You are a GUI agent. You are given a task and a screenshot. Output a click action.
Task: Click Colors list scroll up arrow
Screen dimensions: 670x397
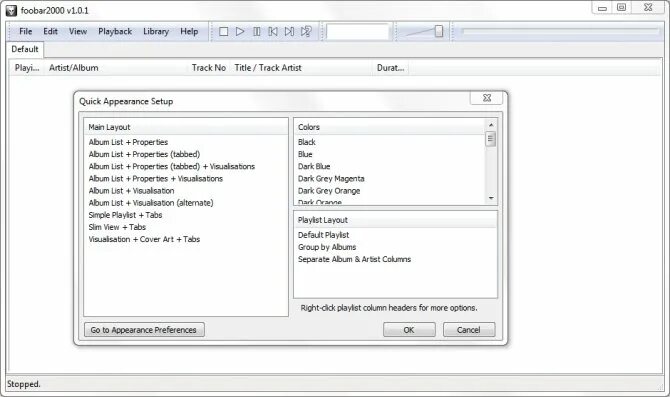[491, 125]
